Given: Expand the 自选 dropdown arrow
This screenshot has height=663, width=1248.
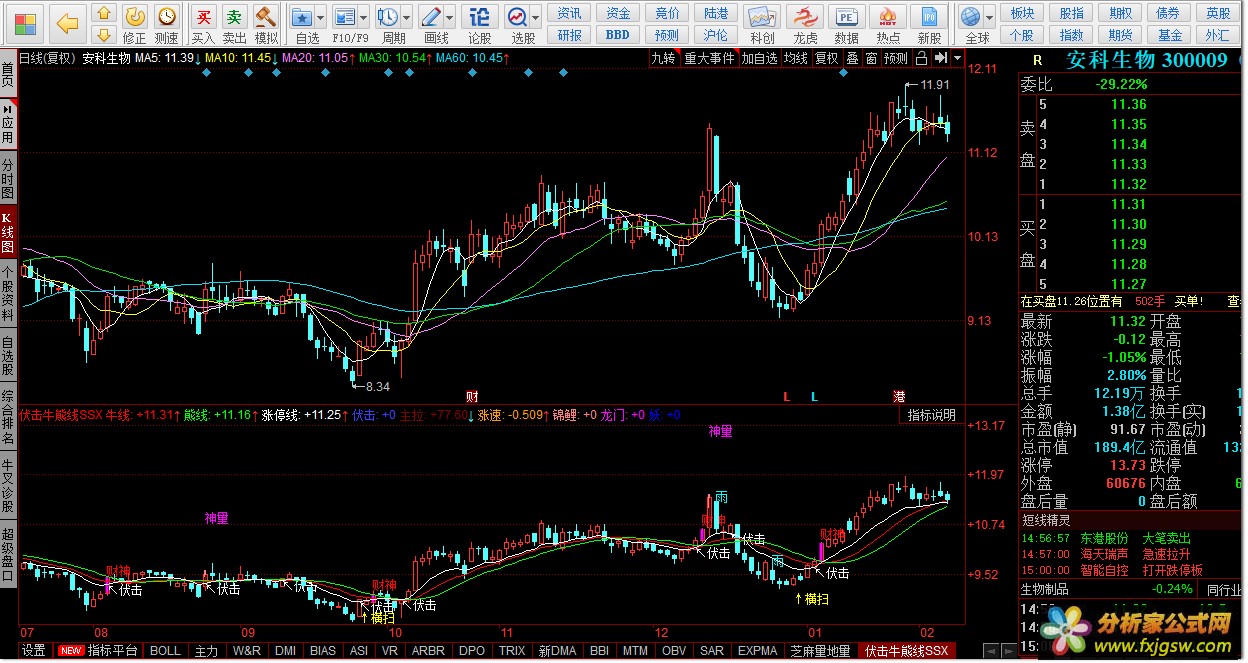Looking at the screenshot, I should (321, 18).
